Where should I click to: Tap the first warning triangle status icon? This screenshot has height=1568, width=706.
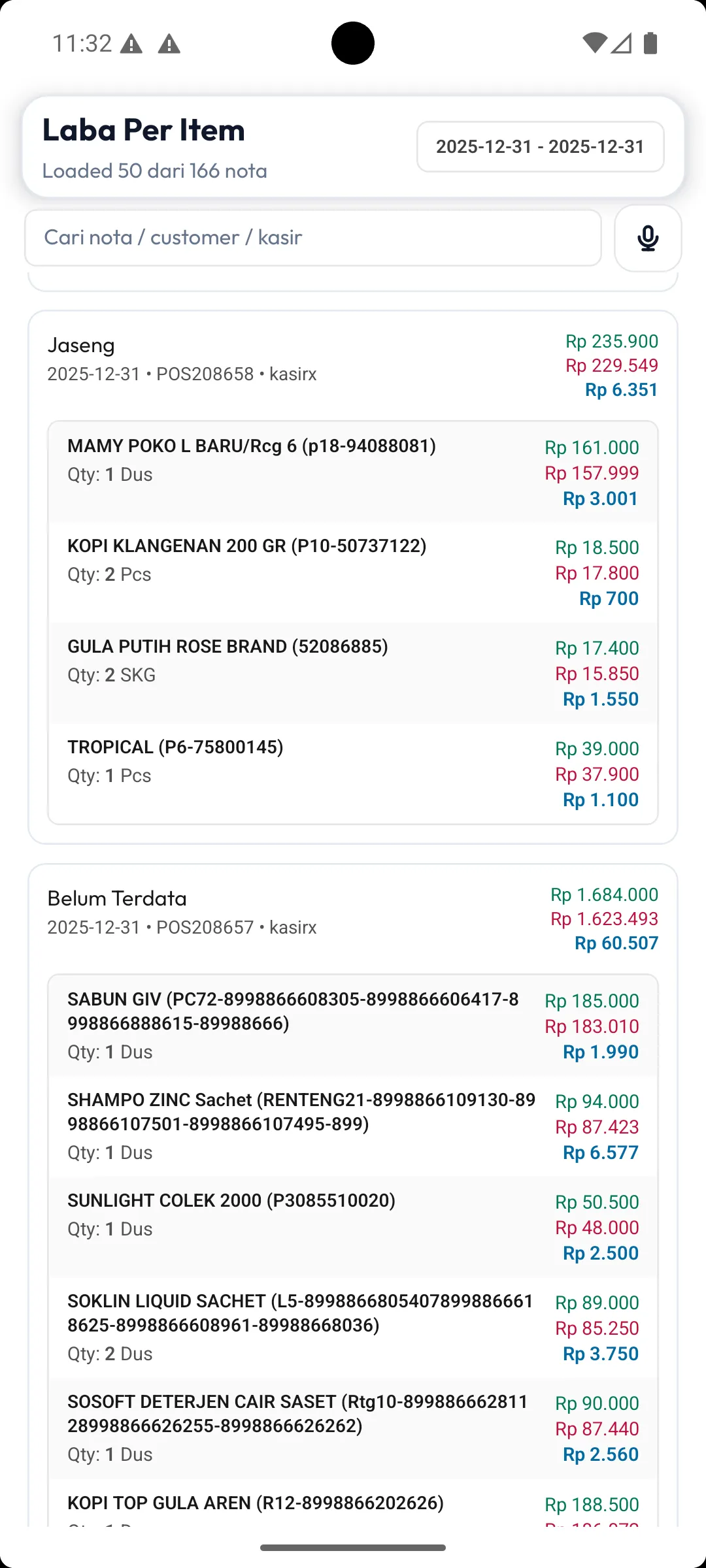coord(131,44)
